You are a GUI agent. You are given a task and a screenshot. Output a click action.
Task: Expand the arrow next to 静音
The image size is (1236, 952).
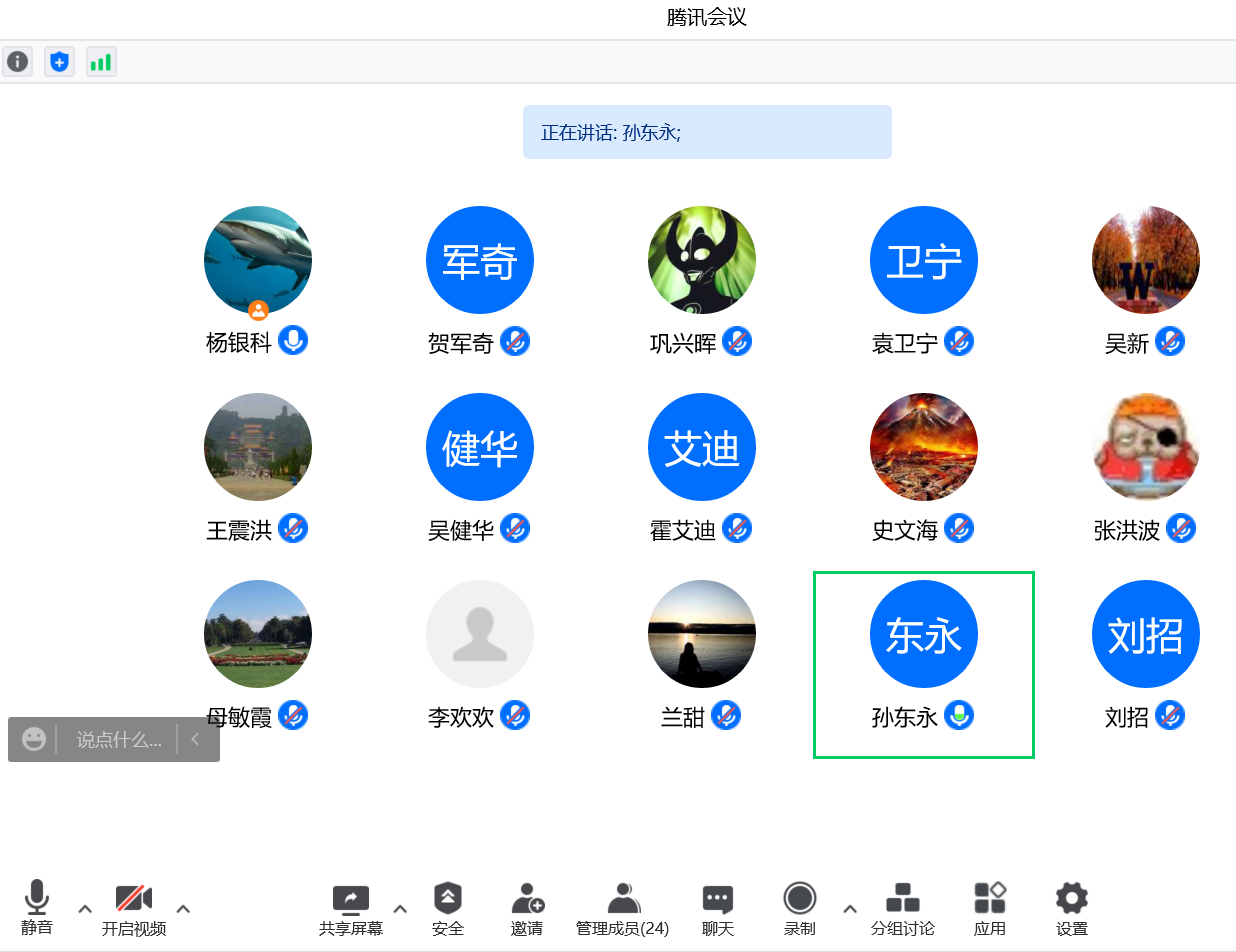(x=85, y=909)
